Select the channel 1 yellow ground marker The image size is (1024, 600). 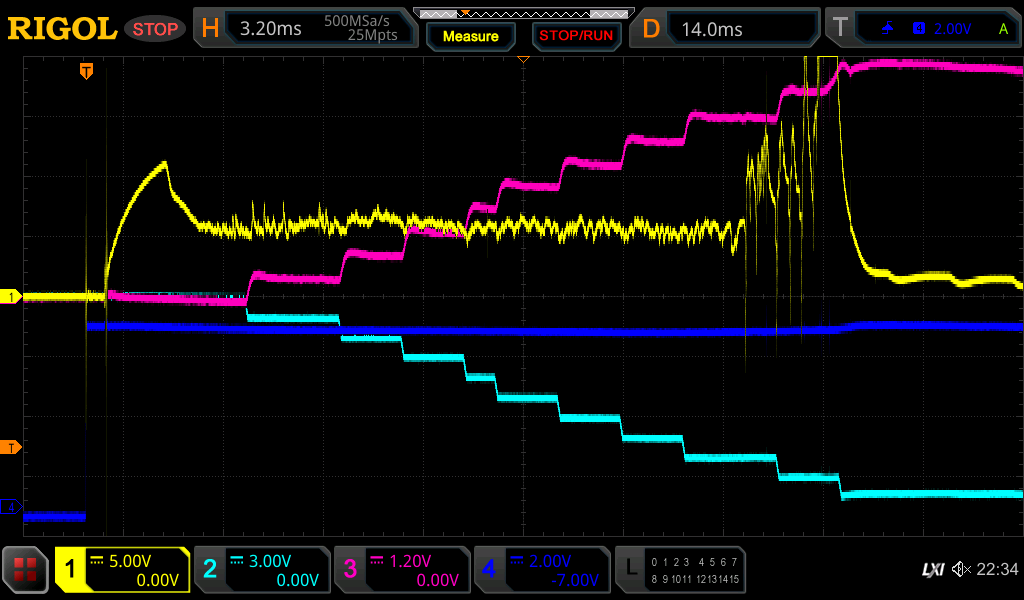11,297
